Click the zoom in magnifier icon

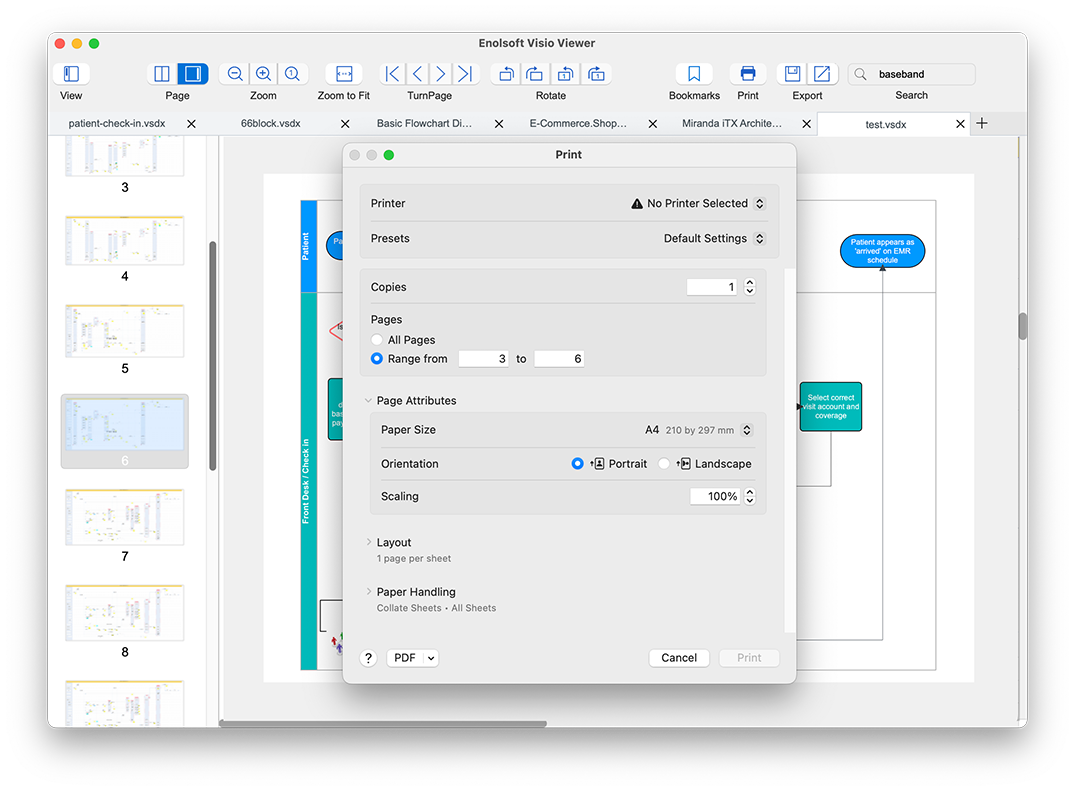[x=263, y=74]
